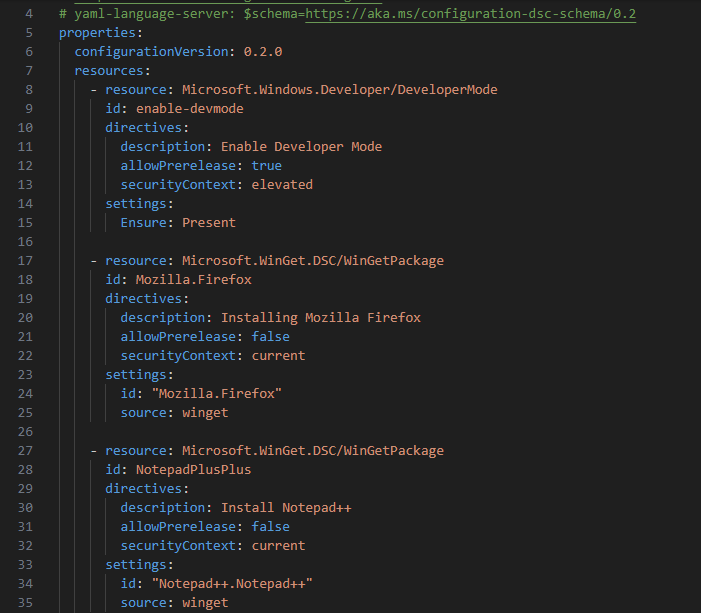Screen dimensions: 701x613
Task: Click the "true" allowPrerelease value
Action: [267, 166]
